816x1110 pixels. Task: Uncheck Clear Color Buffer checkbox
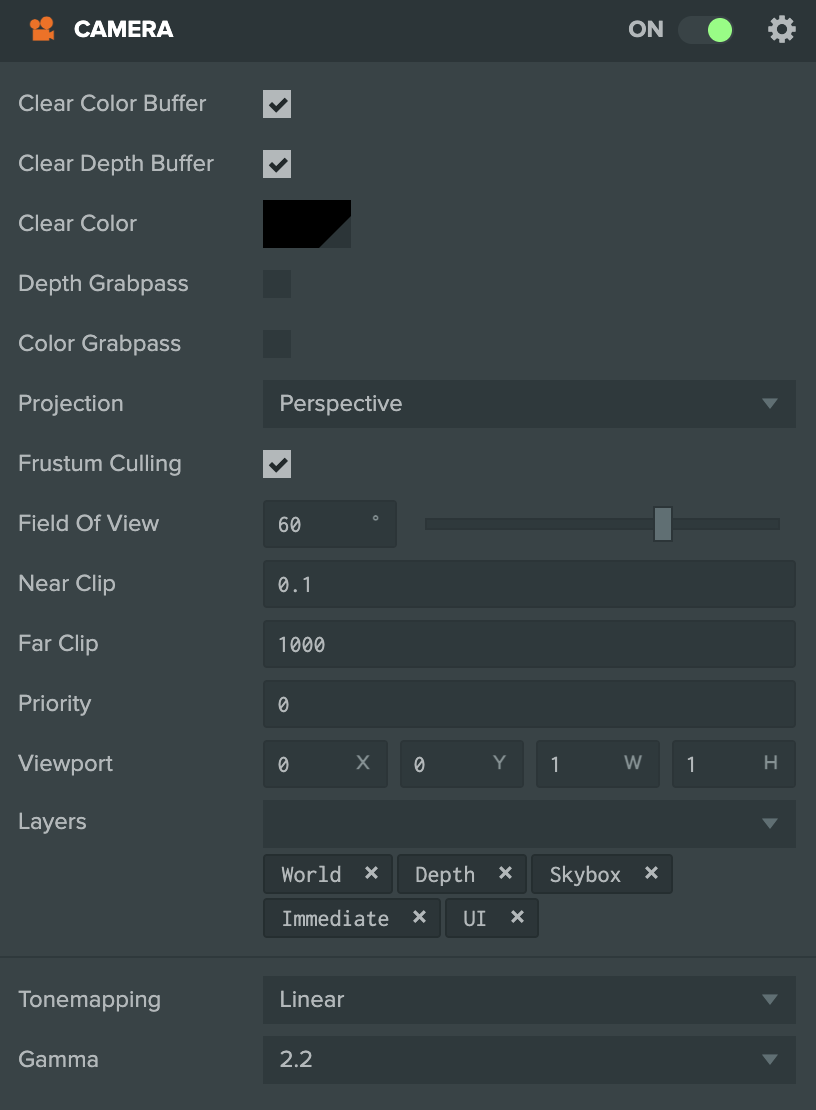[x=277, y=104]
